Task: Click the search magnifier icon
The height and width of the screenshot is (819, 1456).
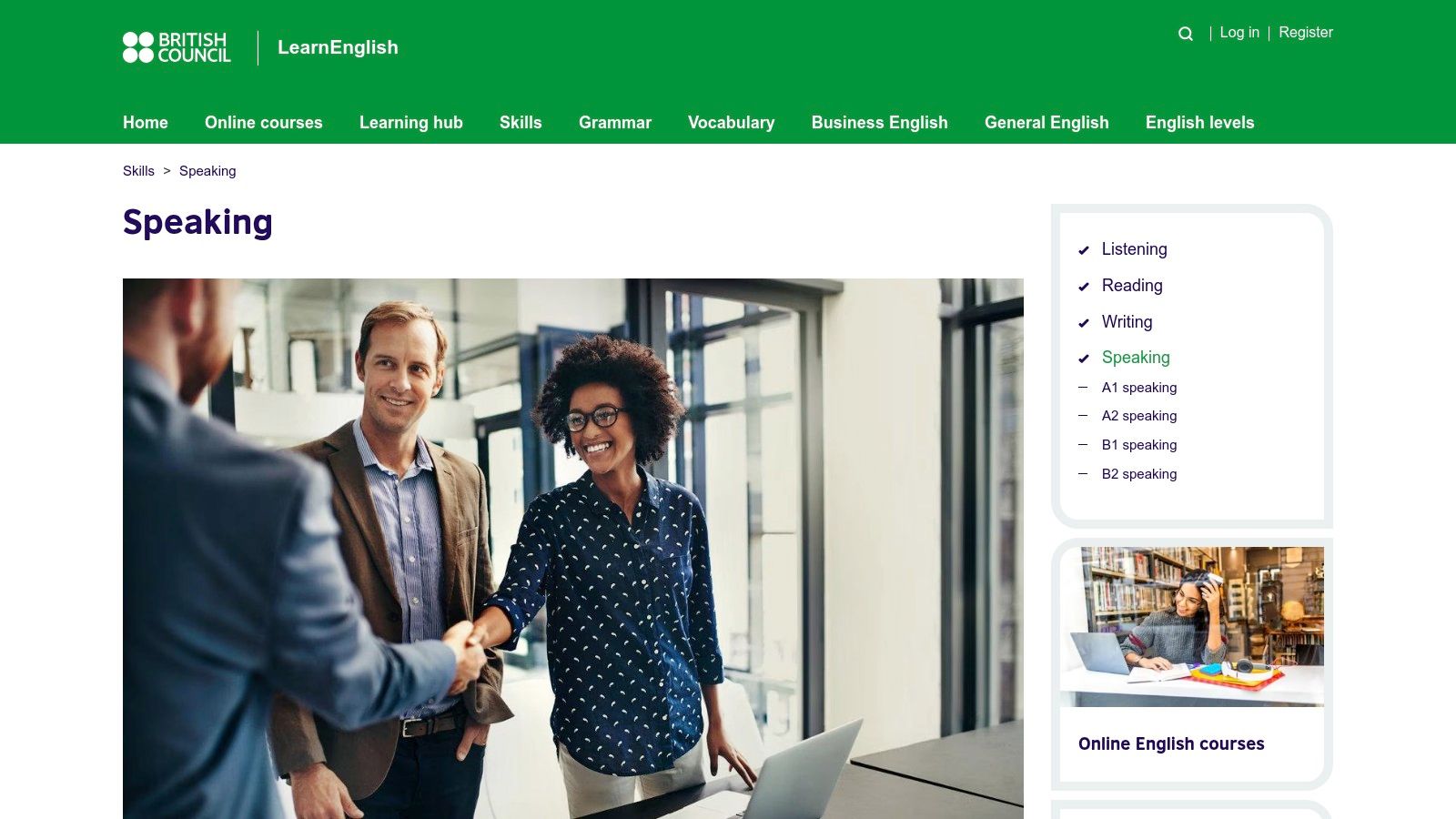Action: pos(1185,34)
